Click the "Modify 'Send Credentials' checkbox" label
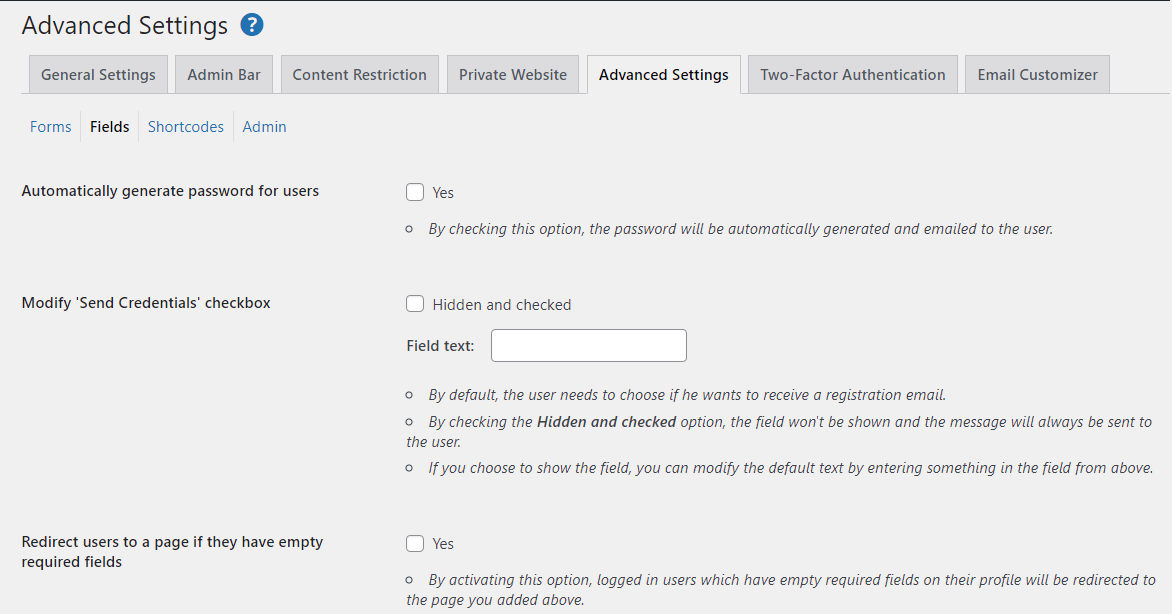 pyautogui.click(x=146, y=303)
